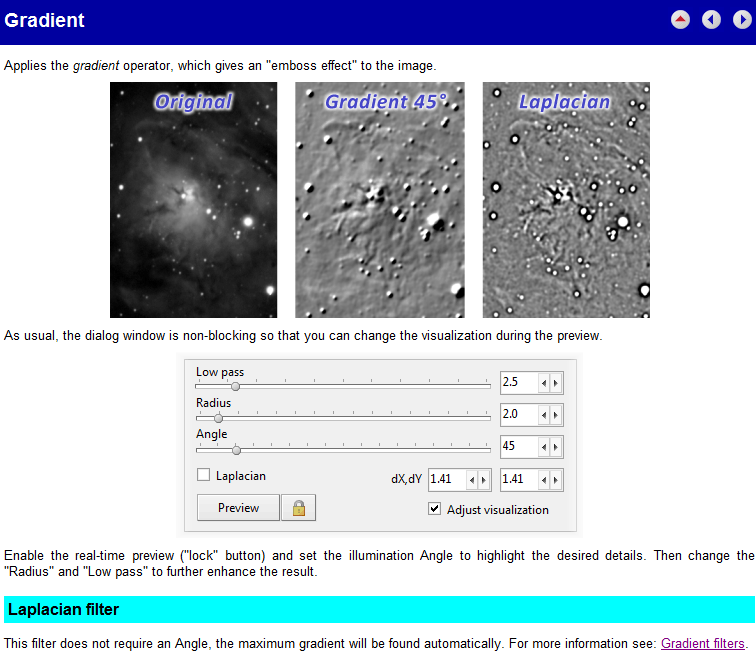
Task: Increase dY with right arrow
Action: [x=556, y=480]
